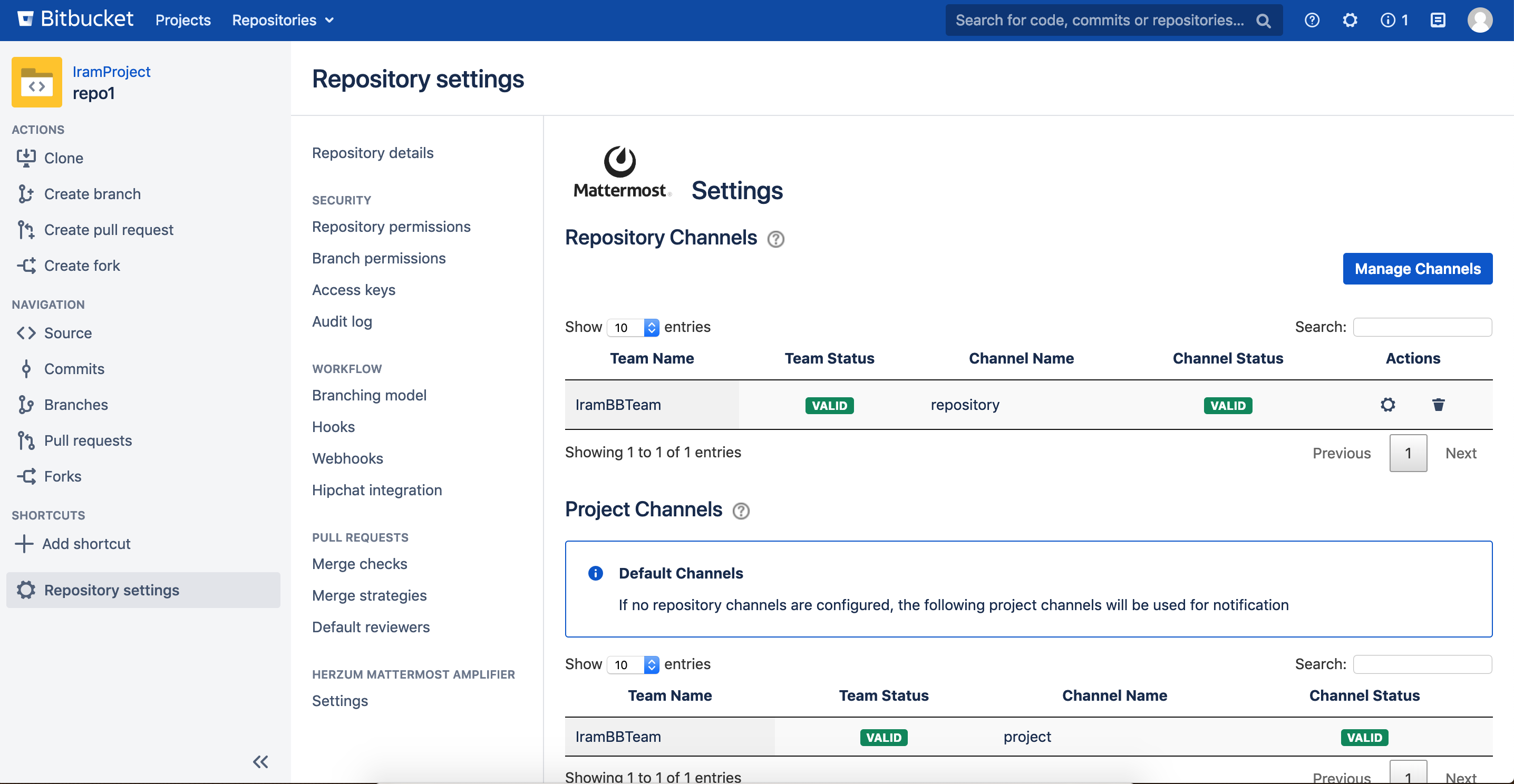
Task: Open the Projects menu item
Action: click(x=183, y=21)
